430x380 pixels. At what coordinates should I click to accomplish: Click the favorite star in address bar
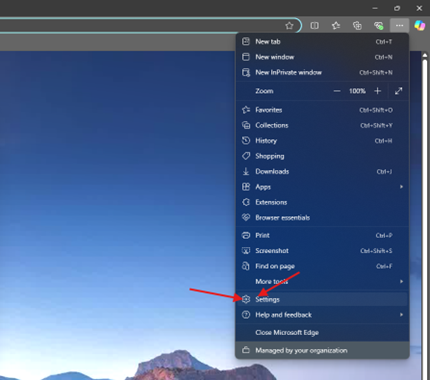pyautogui.click(x=289, y=26)
